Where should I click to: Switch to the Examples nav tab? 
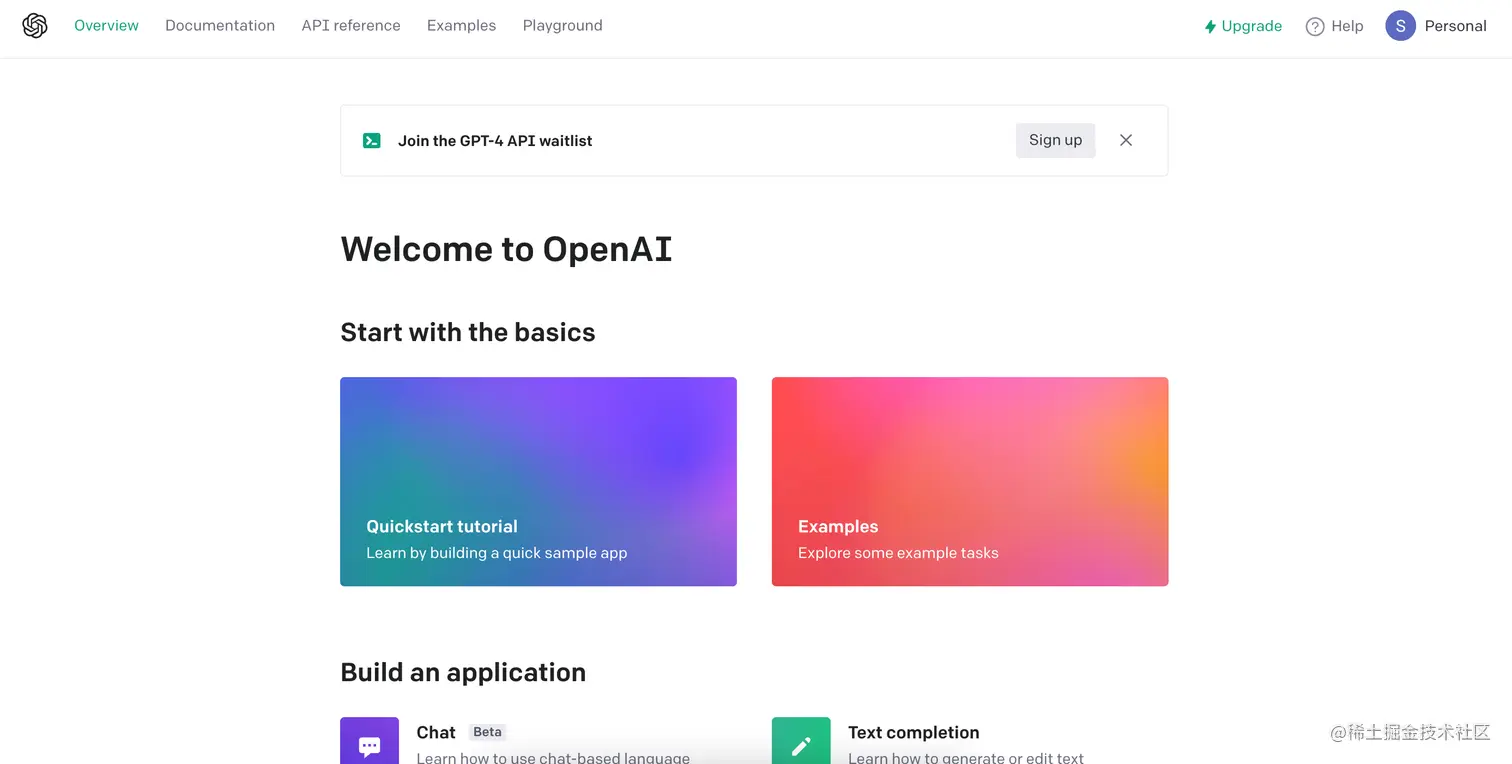tap(461, 26)
